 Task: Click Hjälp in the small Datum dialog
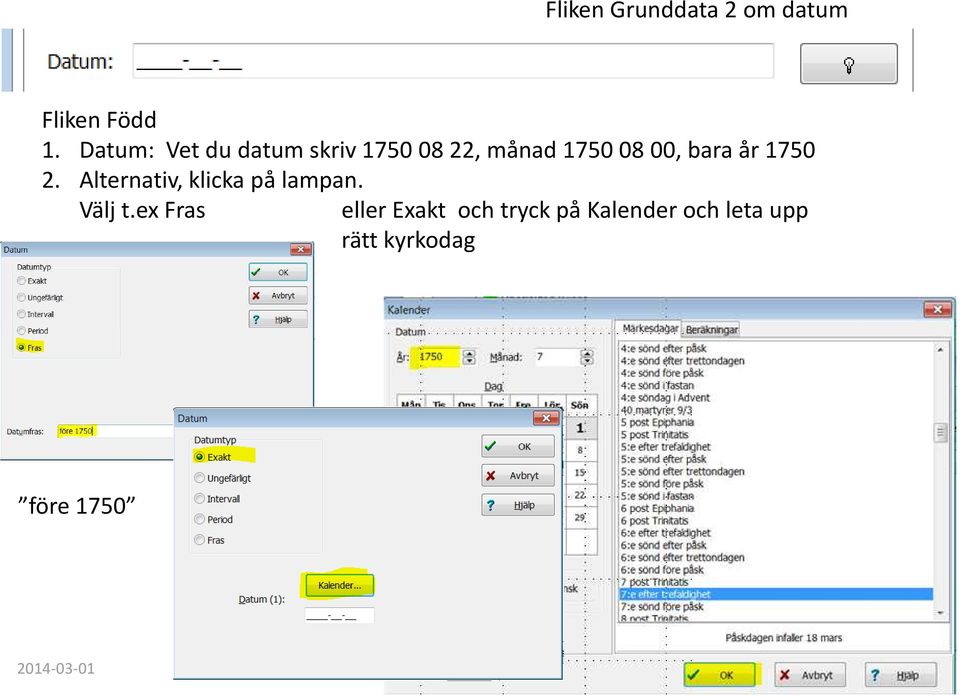(278, 320)
